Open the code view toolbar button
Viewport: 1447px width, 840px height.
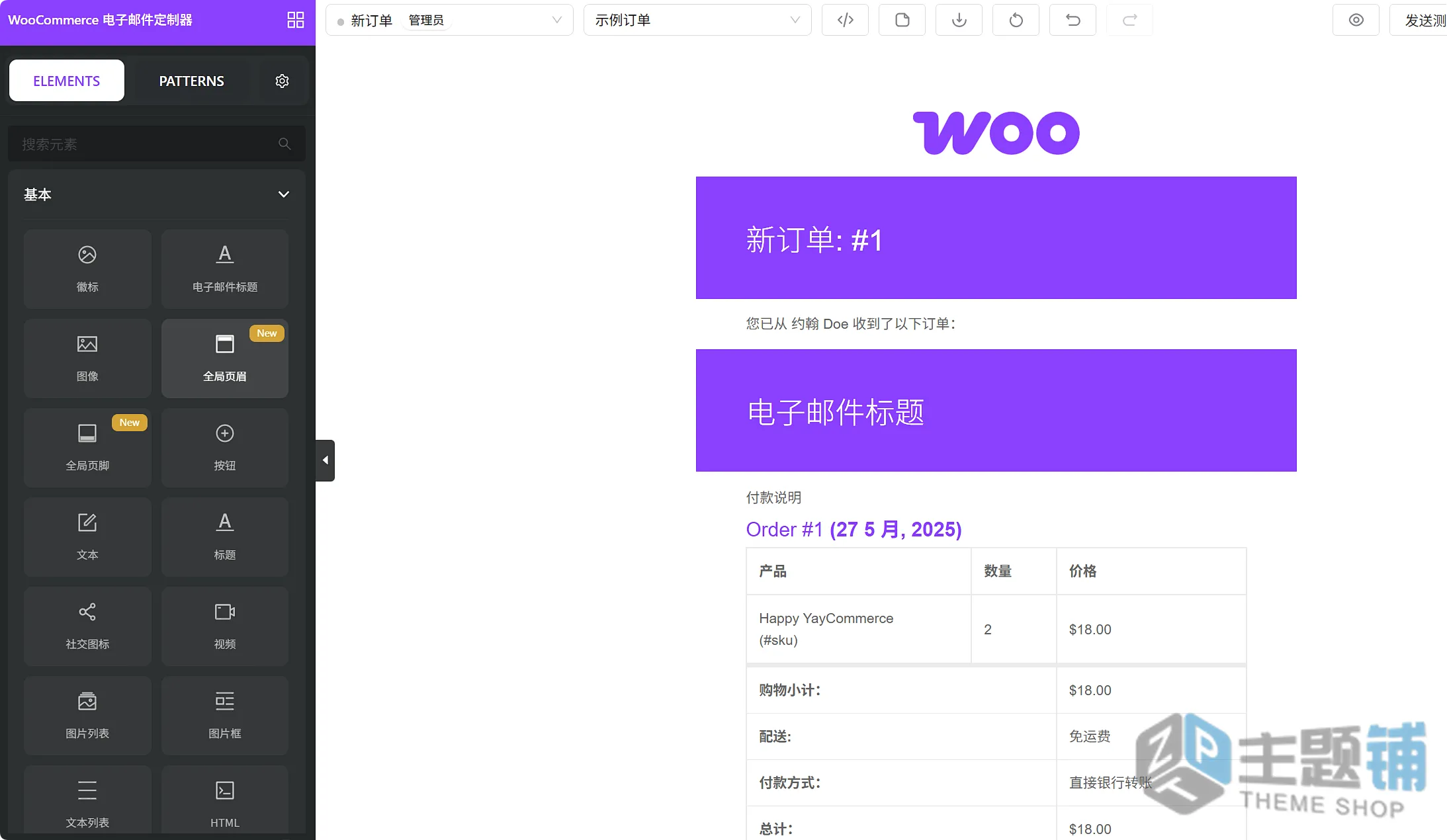pyautogui.click(x=845, y=20)
